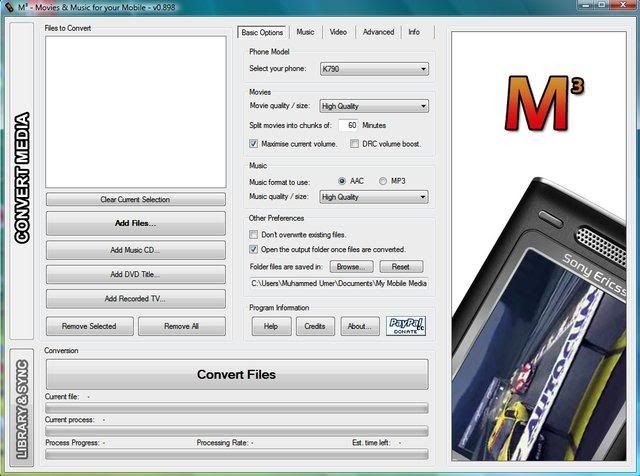The width and height of the screenshot is (640, 476).
Task: Open the Library & Sync side tab
Action: (x=22, y=408)
